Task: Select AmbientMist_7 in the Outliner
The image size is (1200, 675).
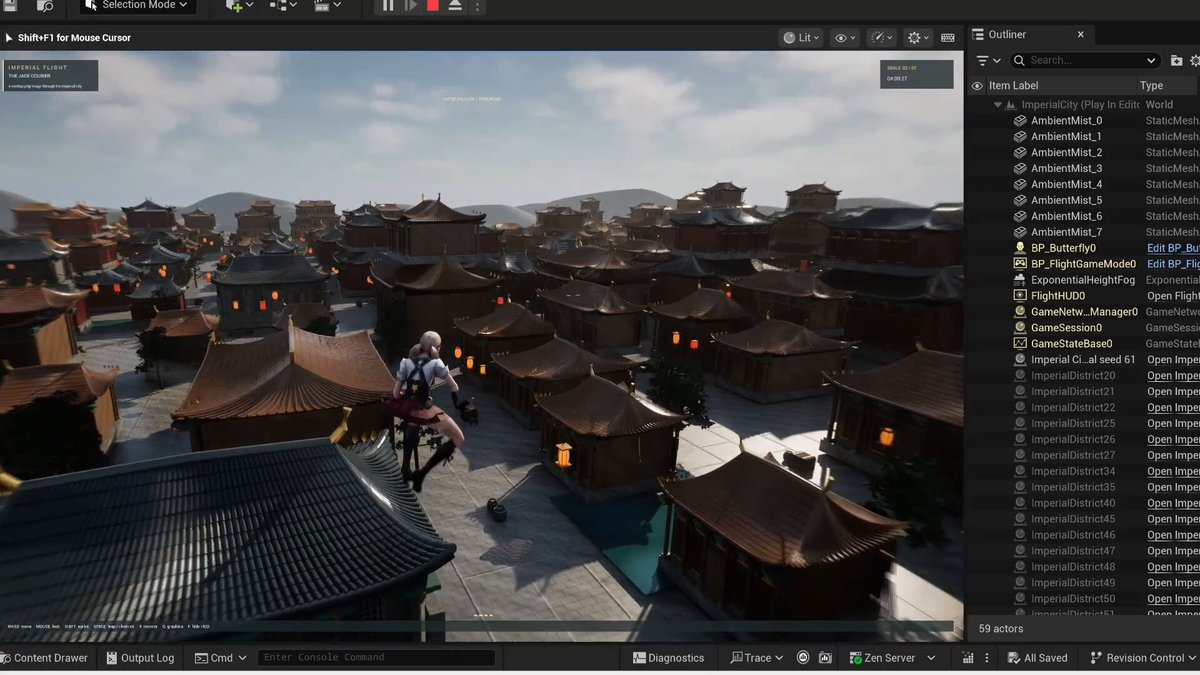Action: click(x=1066, y=232)
